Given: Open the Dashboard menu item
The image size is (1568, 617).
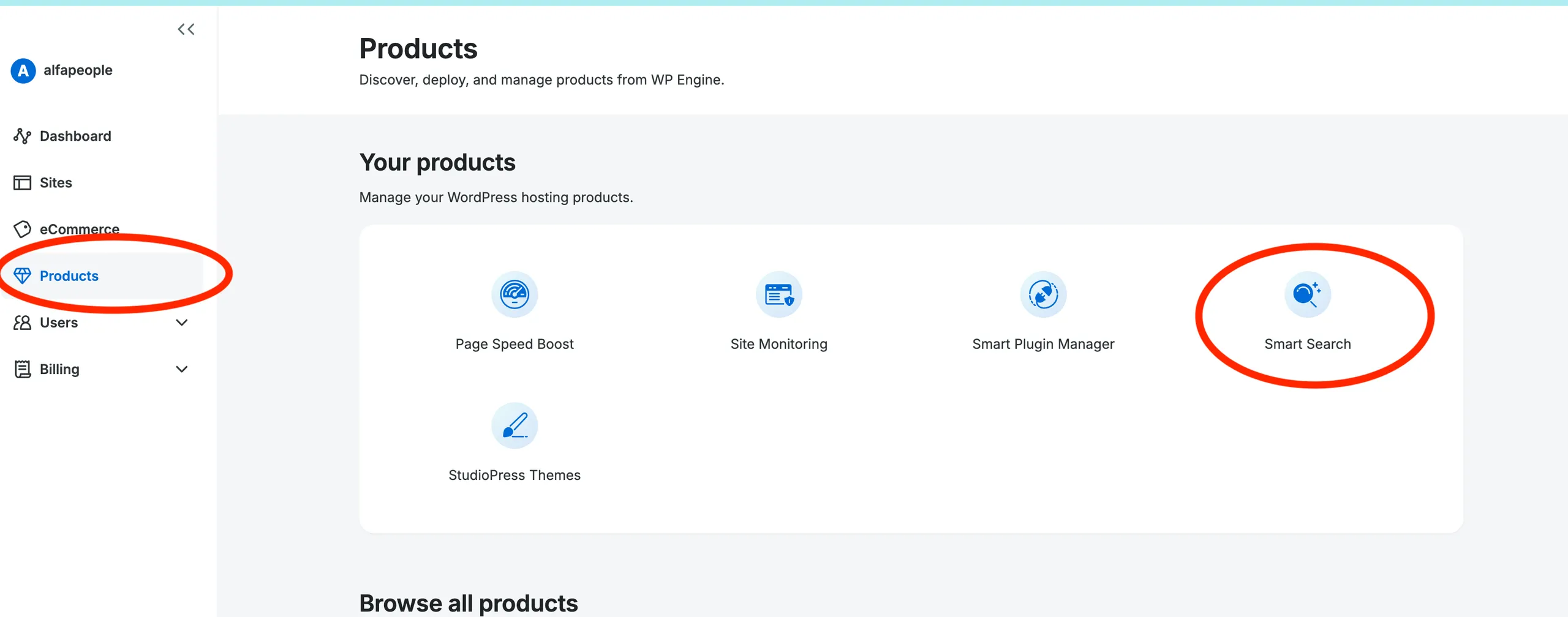Looking at the screenshot, I should 75,135.
